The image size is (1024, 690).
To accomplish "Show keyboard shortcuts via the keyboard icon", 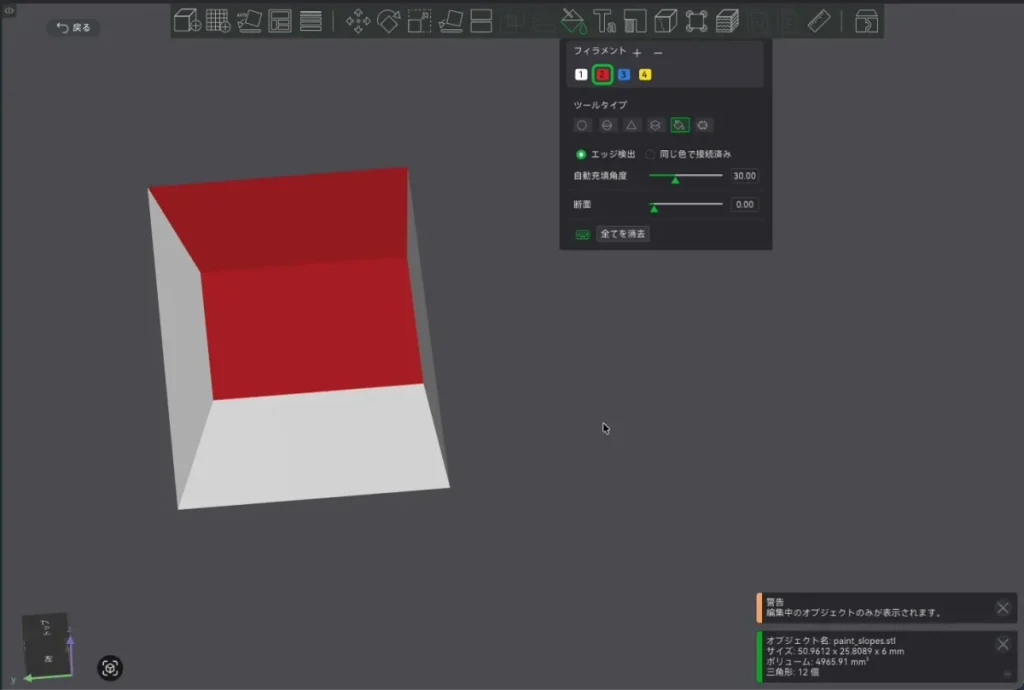I will 583,234.
